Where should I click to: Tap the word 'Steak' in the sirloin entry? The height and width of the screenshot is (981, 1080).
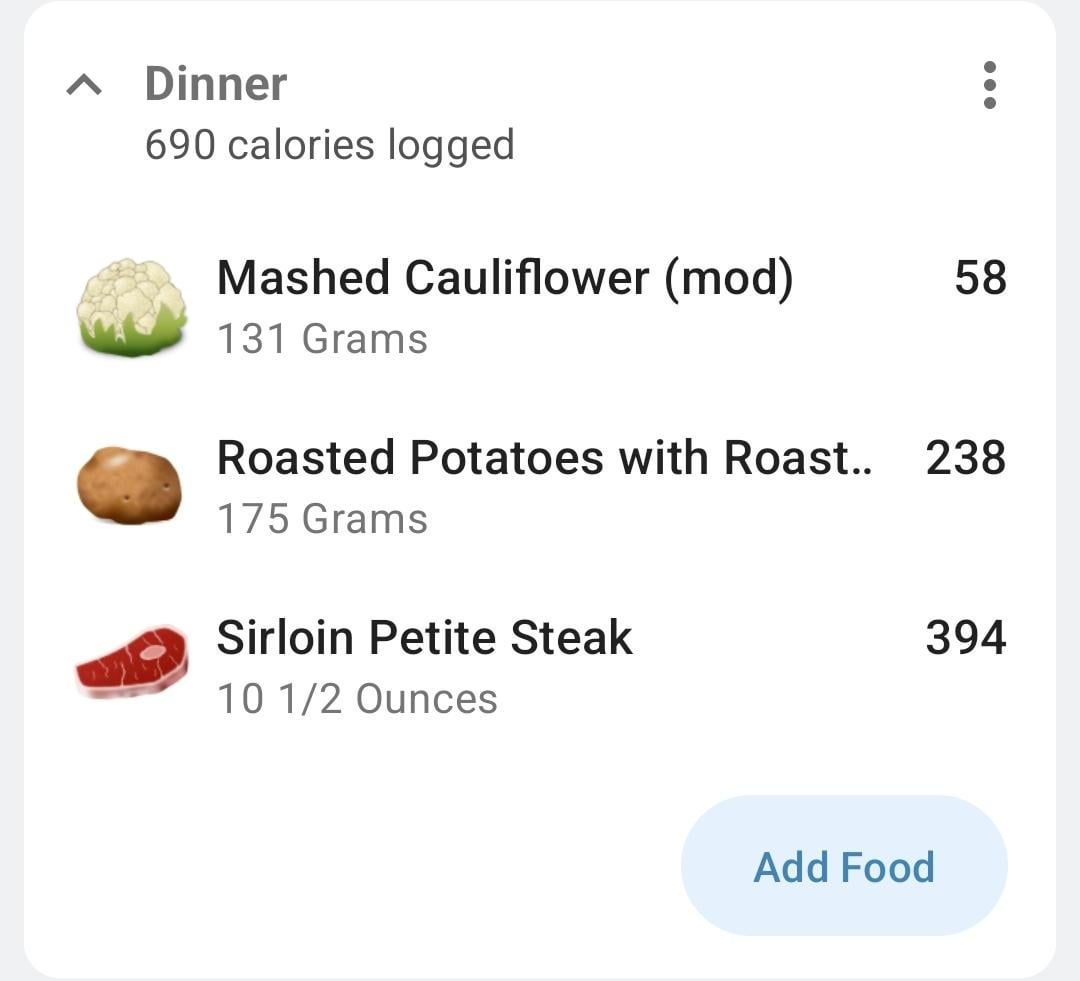571,638
